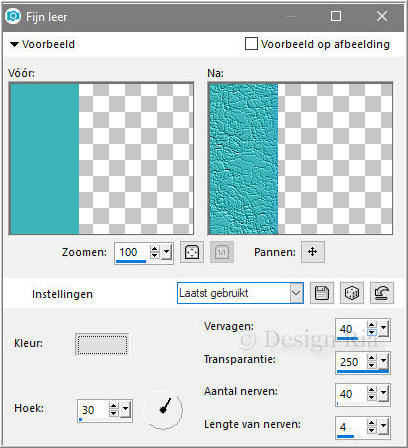Increase the Aantal nerven value by one
The height and width of the screenshot is (448, 408).
(372, 390)
